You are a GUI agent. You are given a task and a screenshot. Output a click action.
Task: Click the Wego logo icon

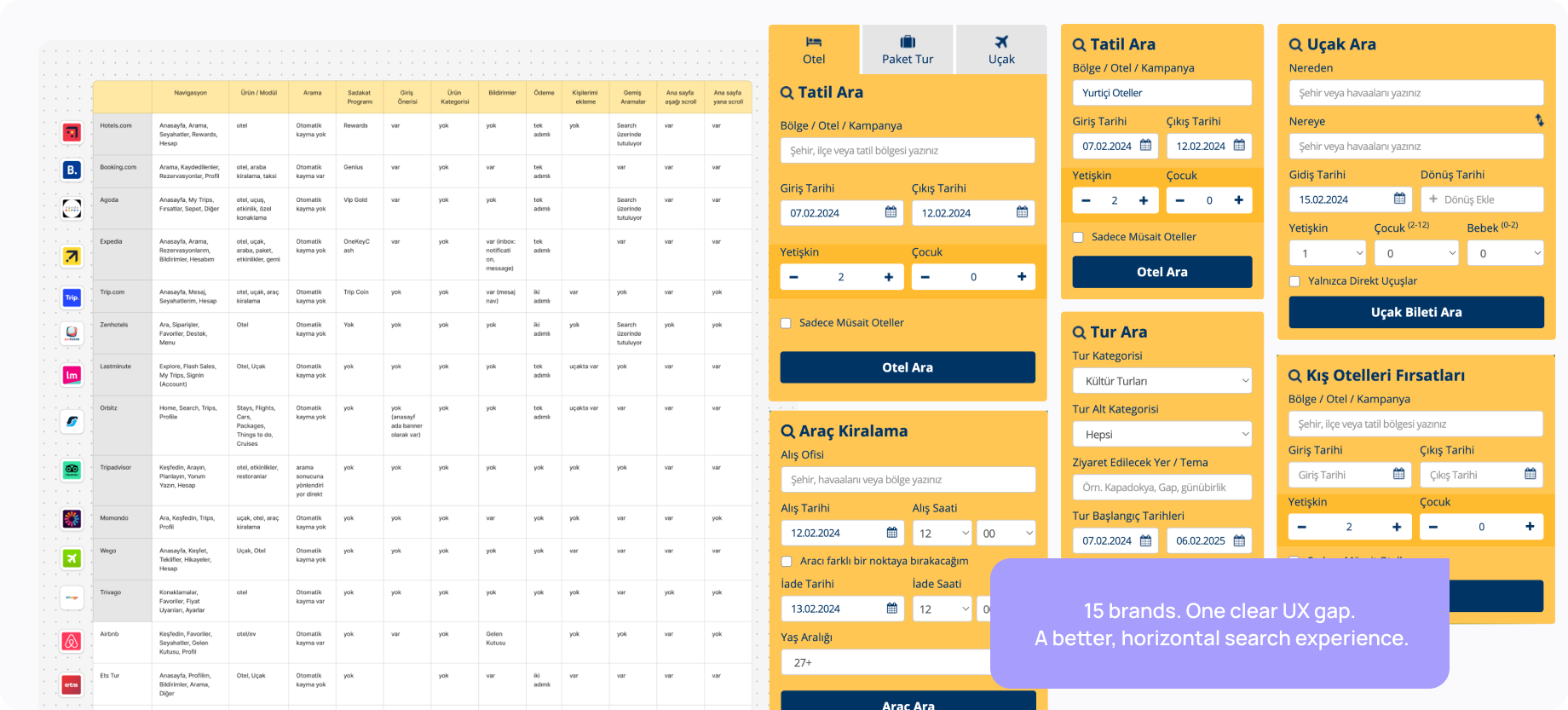coord(72,558)
